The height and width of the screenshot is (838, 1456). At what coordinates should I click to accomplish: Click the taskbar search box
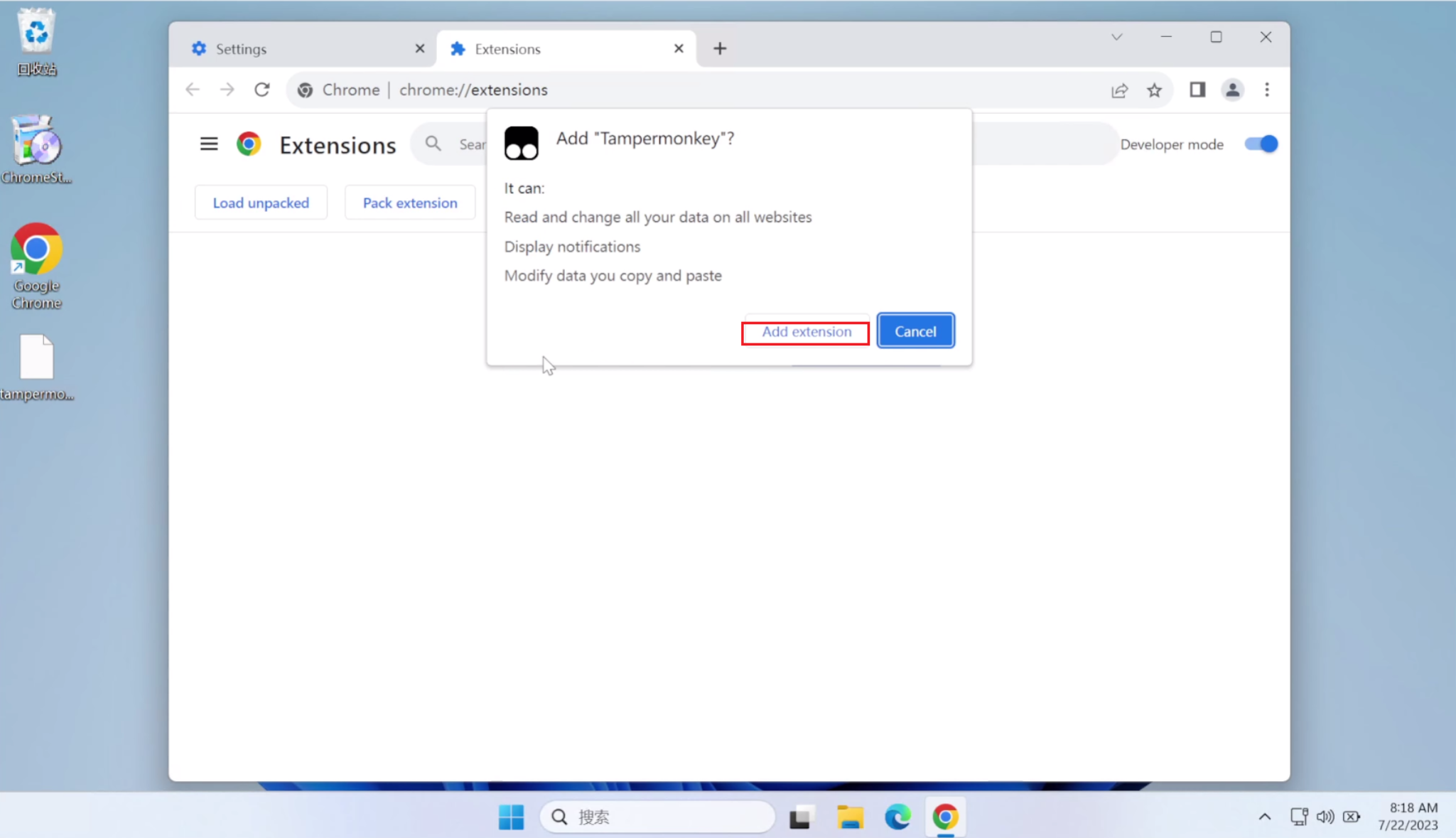coord(657,817)
